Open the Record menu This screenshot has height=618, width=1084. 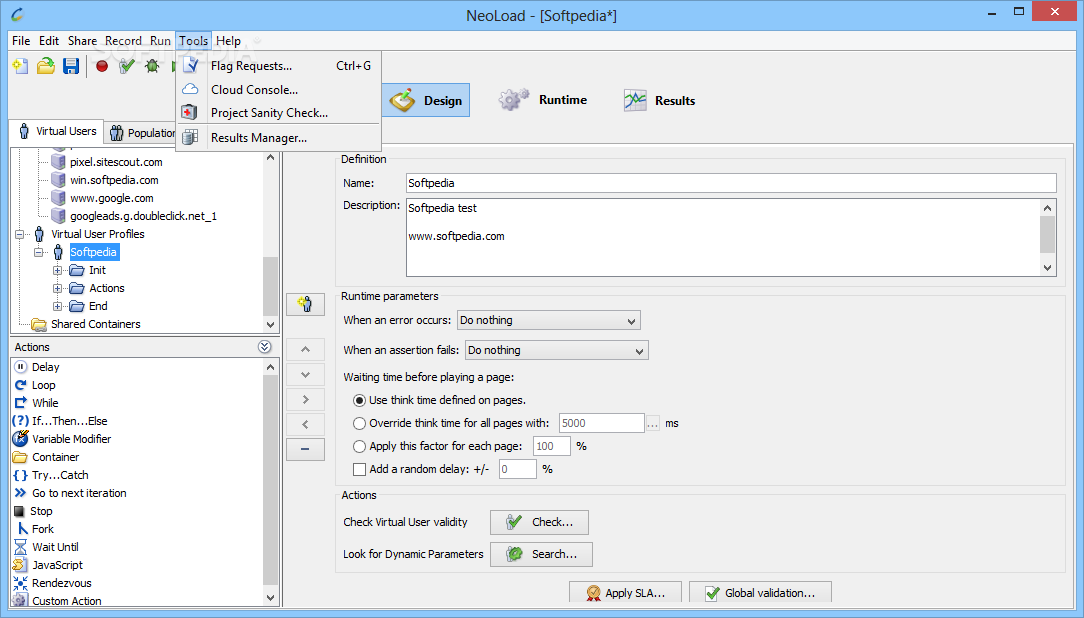[123, 41]
